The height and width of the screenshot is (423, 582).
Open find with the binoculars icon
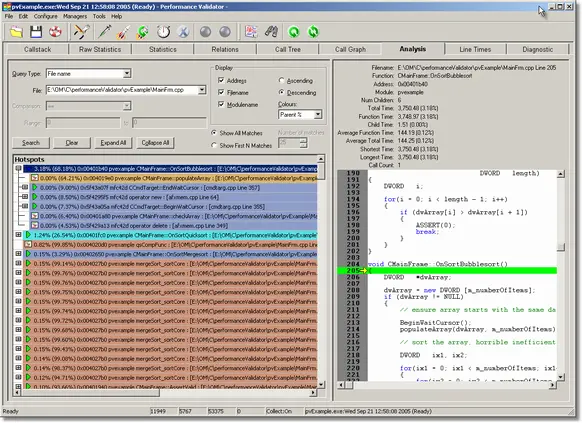[x=271, y=32]
